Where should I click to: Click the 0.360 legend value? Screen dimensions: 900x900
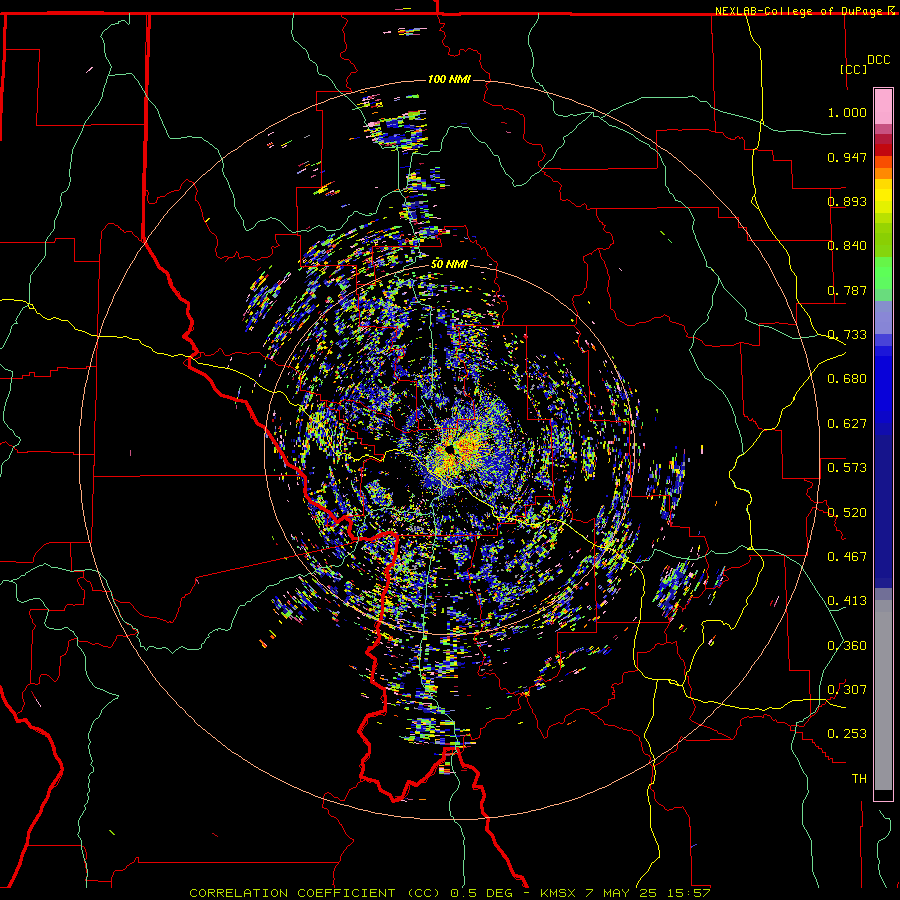(x=847, y=646)
